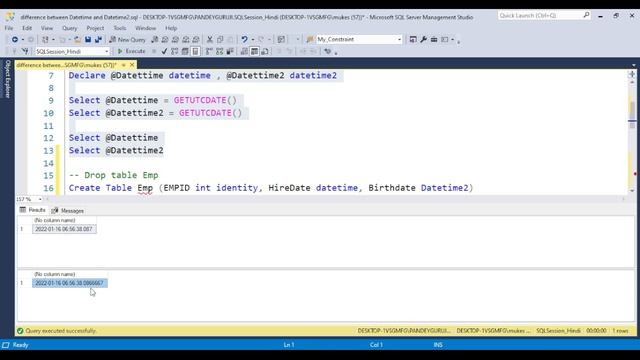The height and width of the screenshot is (360, 640).
Task: Open the active documents list arrow
Action: coord(633,65)
